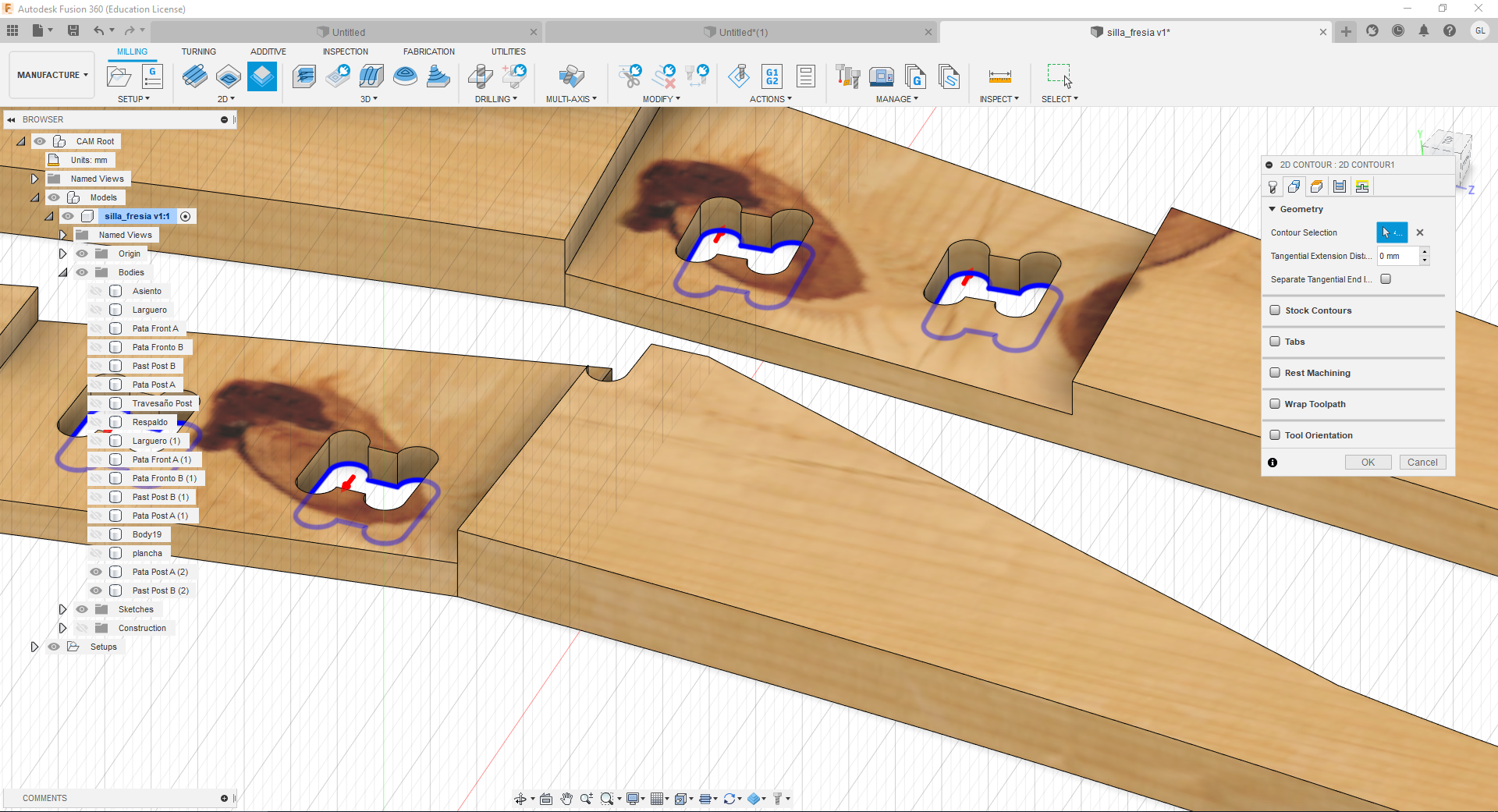Select the 3D Scallop toolpath icon
Image resolution: width=1498 pixels, height=812 pixels.
[405, 76]
